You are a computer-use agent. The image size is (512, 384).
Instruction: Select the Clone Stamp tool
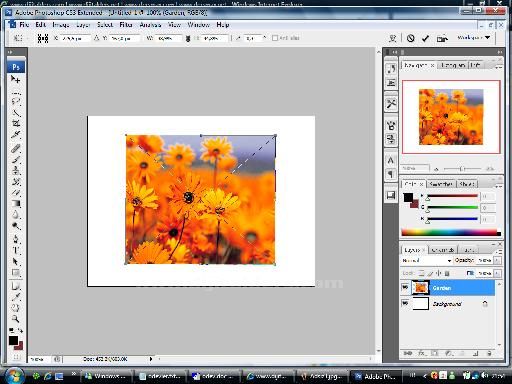tap(16, 171)
